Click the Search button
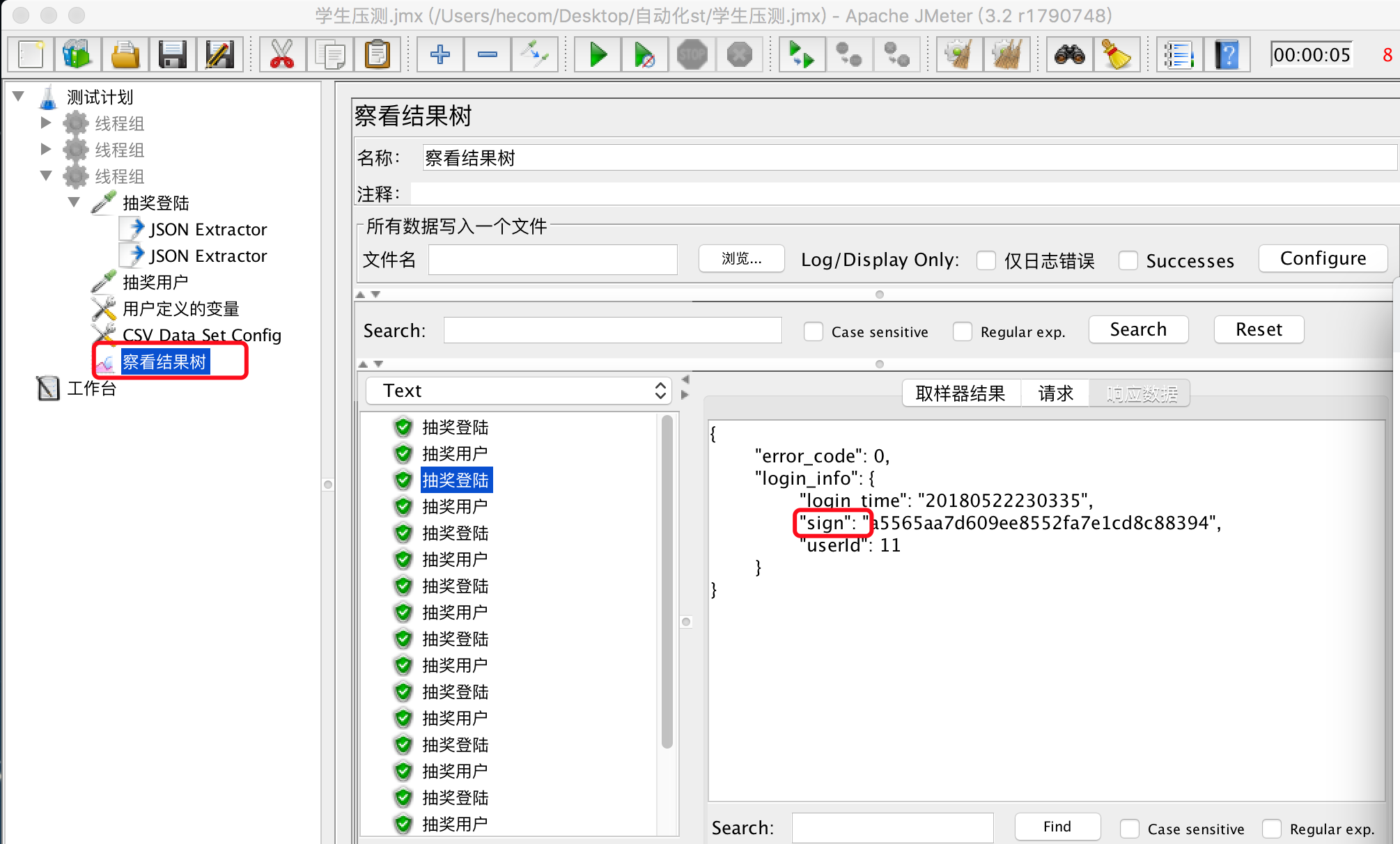The height and width of the screenshot is (844, 1400). pyautogui.click(x=1138, y=329)
